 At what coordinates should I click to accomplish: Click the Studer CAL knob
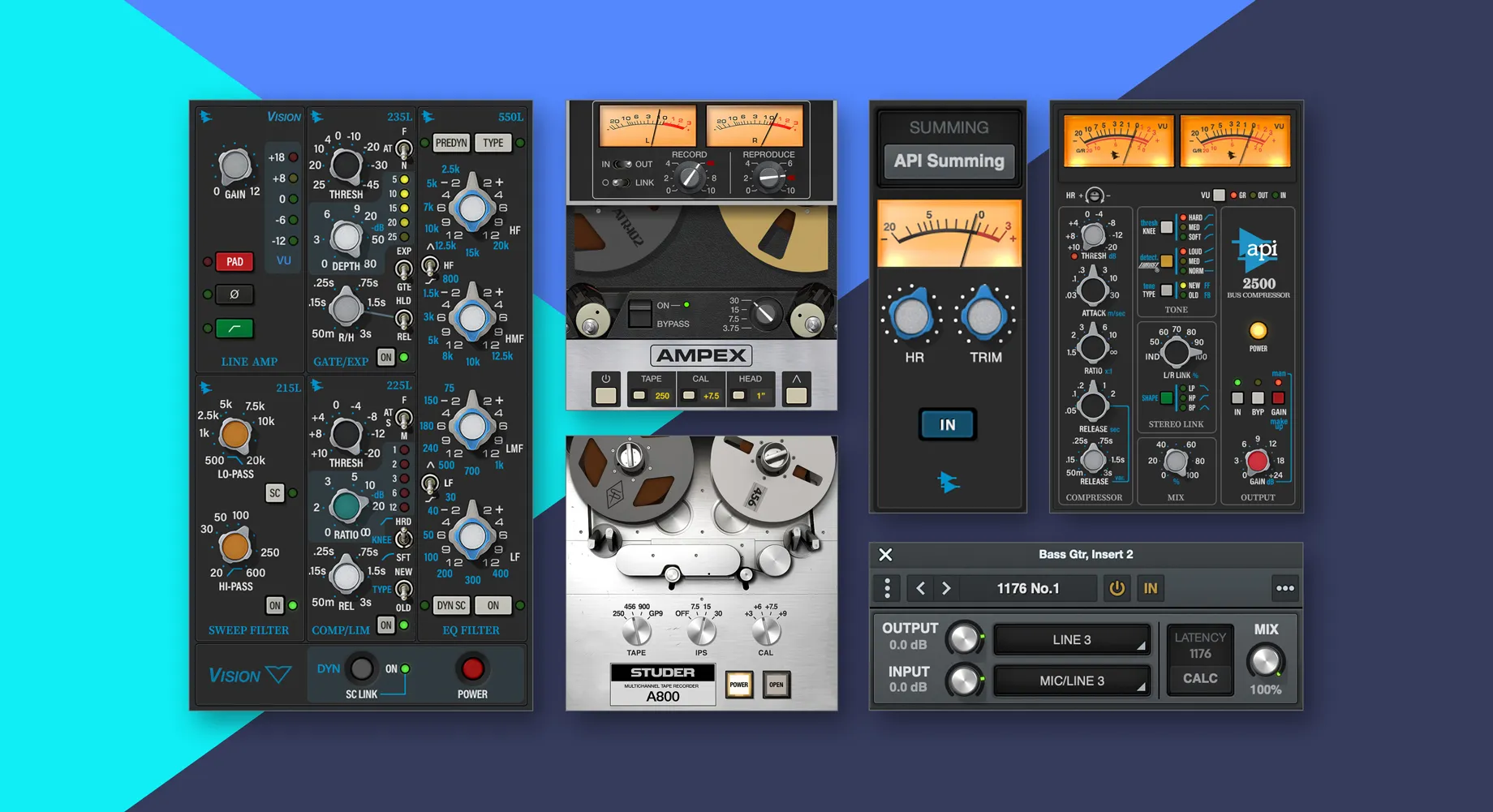[765, 631]
